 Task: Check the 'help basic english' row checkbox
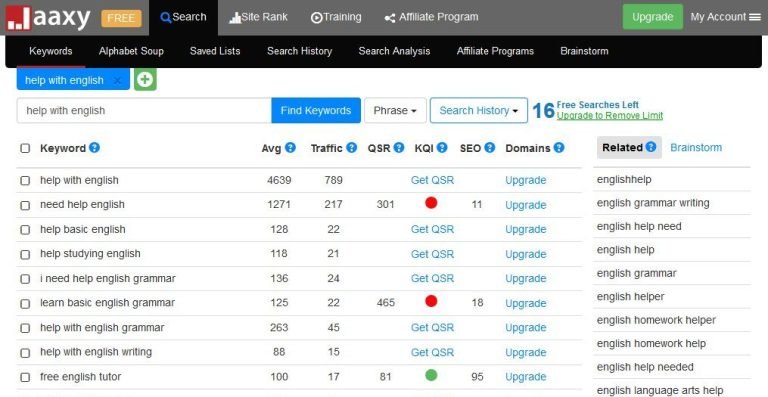(25, 230)
